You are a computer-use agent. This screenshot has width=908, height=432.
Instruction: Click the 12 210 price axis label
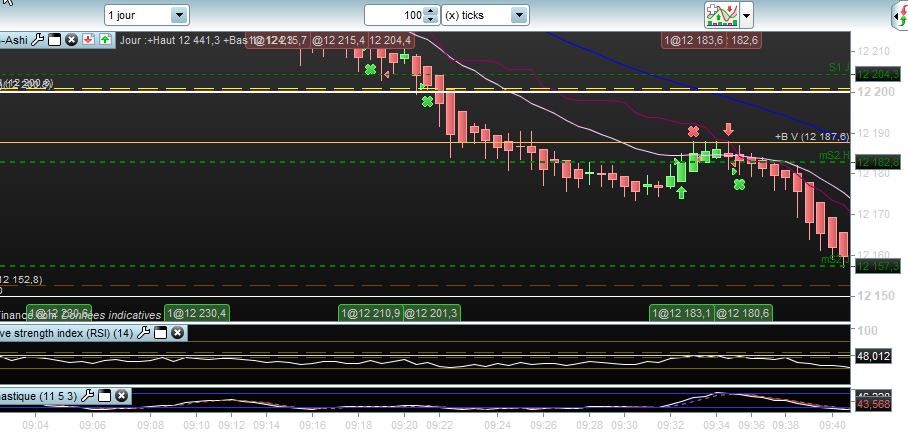pyautogui.click(x=873, y=52)
